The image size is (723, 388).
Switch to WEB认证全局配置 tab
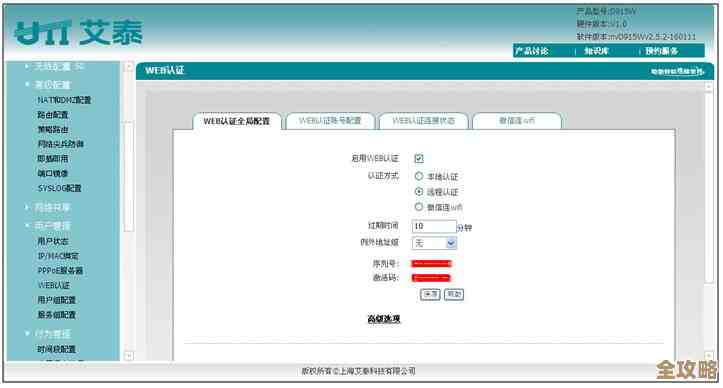coord(237,121)
